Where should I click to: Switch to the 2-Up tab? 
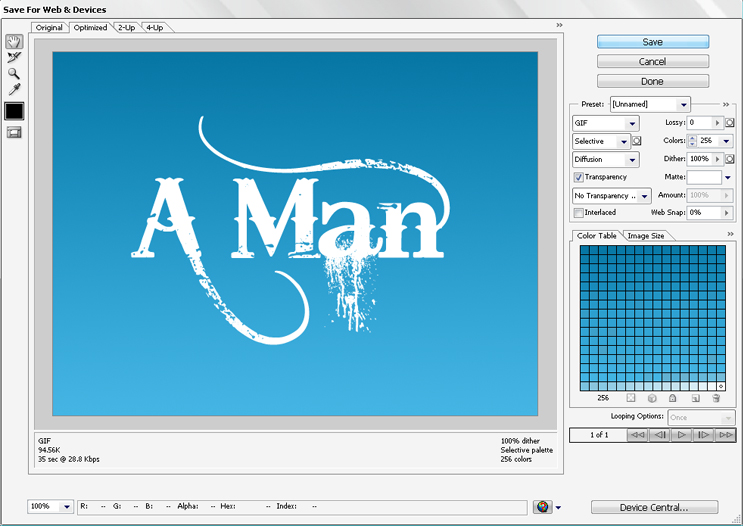click(126, 28)
